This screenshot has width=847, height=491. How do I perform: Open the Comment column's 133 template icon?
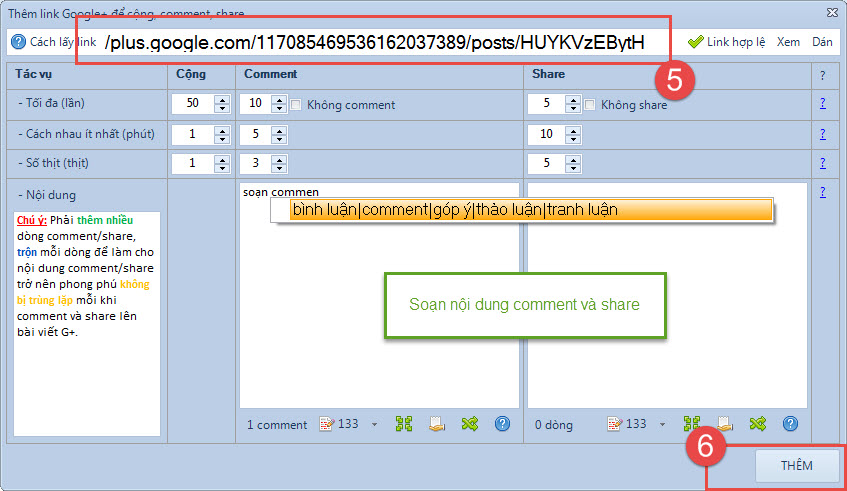pos(327,424)
